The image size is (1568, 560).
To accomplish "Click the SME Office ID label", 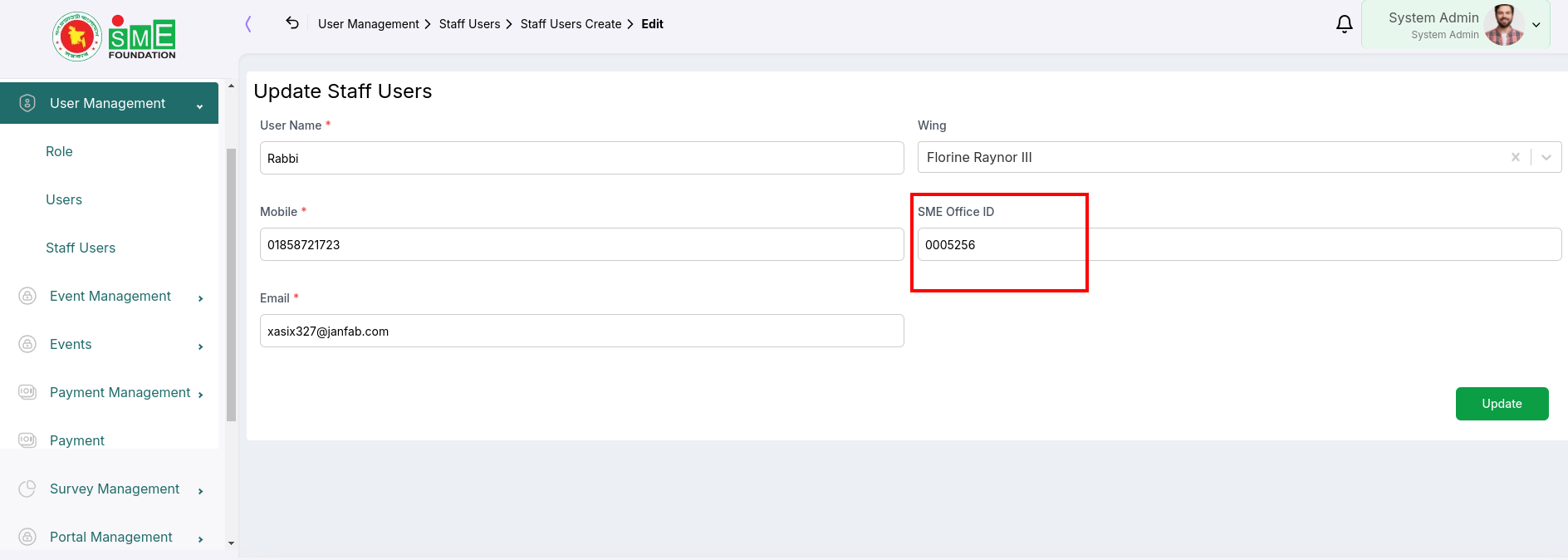I will coord(956,212).
